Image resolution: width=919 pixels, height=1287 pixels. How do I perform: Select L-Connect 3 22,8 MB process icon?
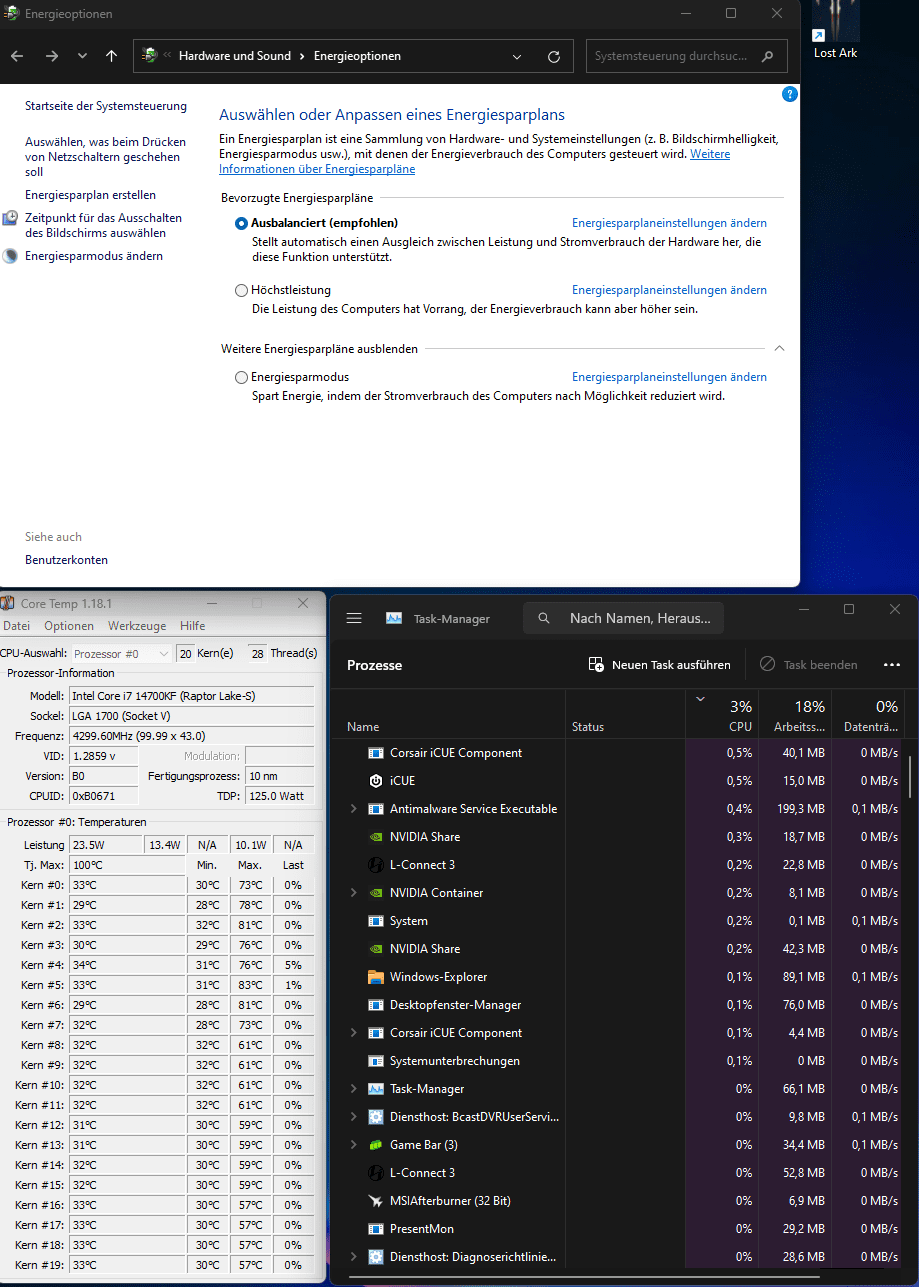(376, 865)
